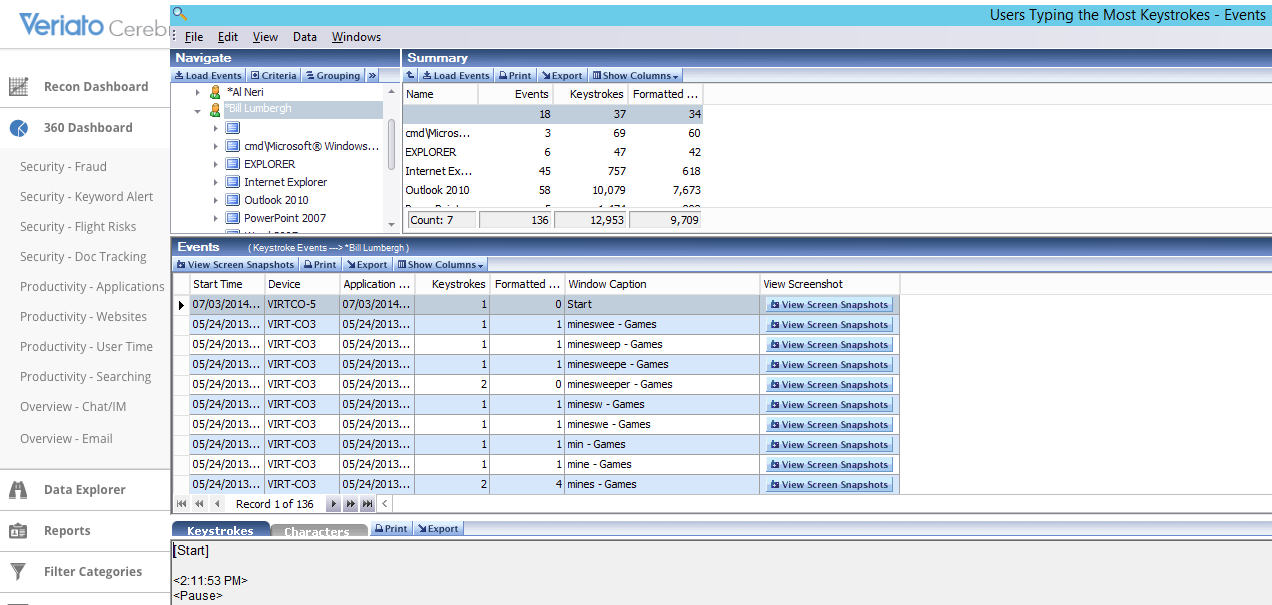Click the Criteria button in the Navigate toolbar
The height and width of the screenshot is (605, 1272).
coord(274,76)
